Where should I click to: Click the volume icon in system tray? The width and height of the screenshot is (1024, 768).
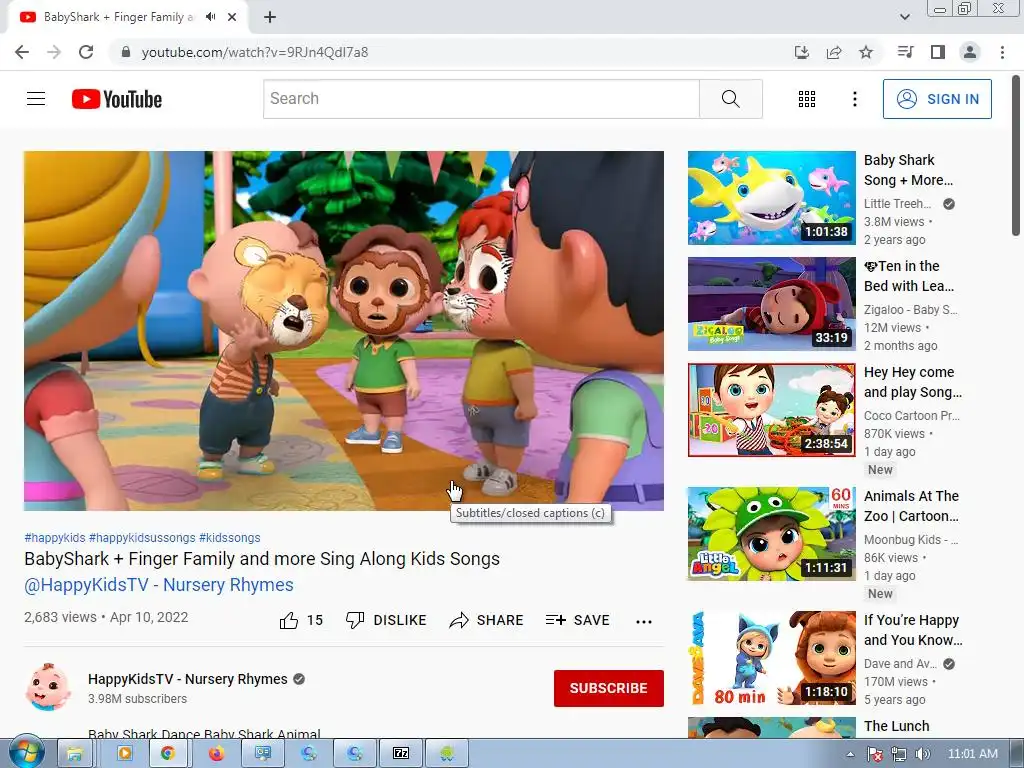922,754
